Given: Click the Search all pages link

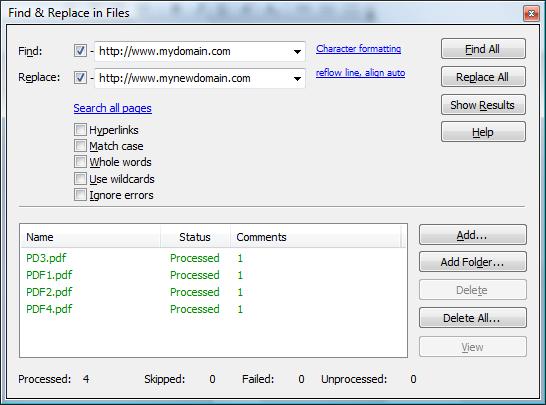Looking at the screenshot, I should click(112, 108).
